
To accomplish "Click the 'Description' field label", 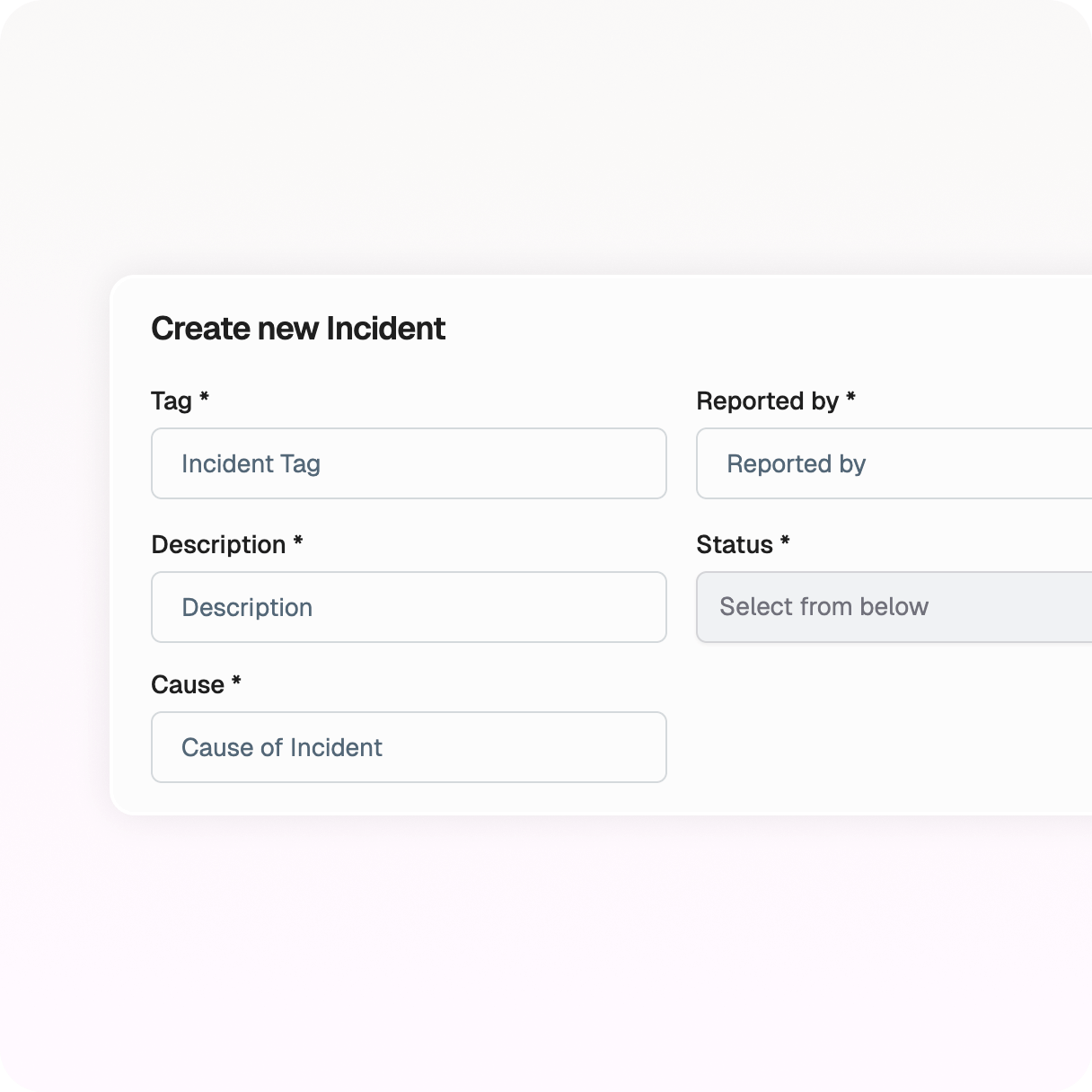I will [x=218, y=544].
